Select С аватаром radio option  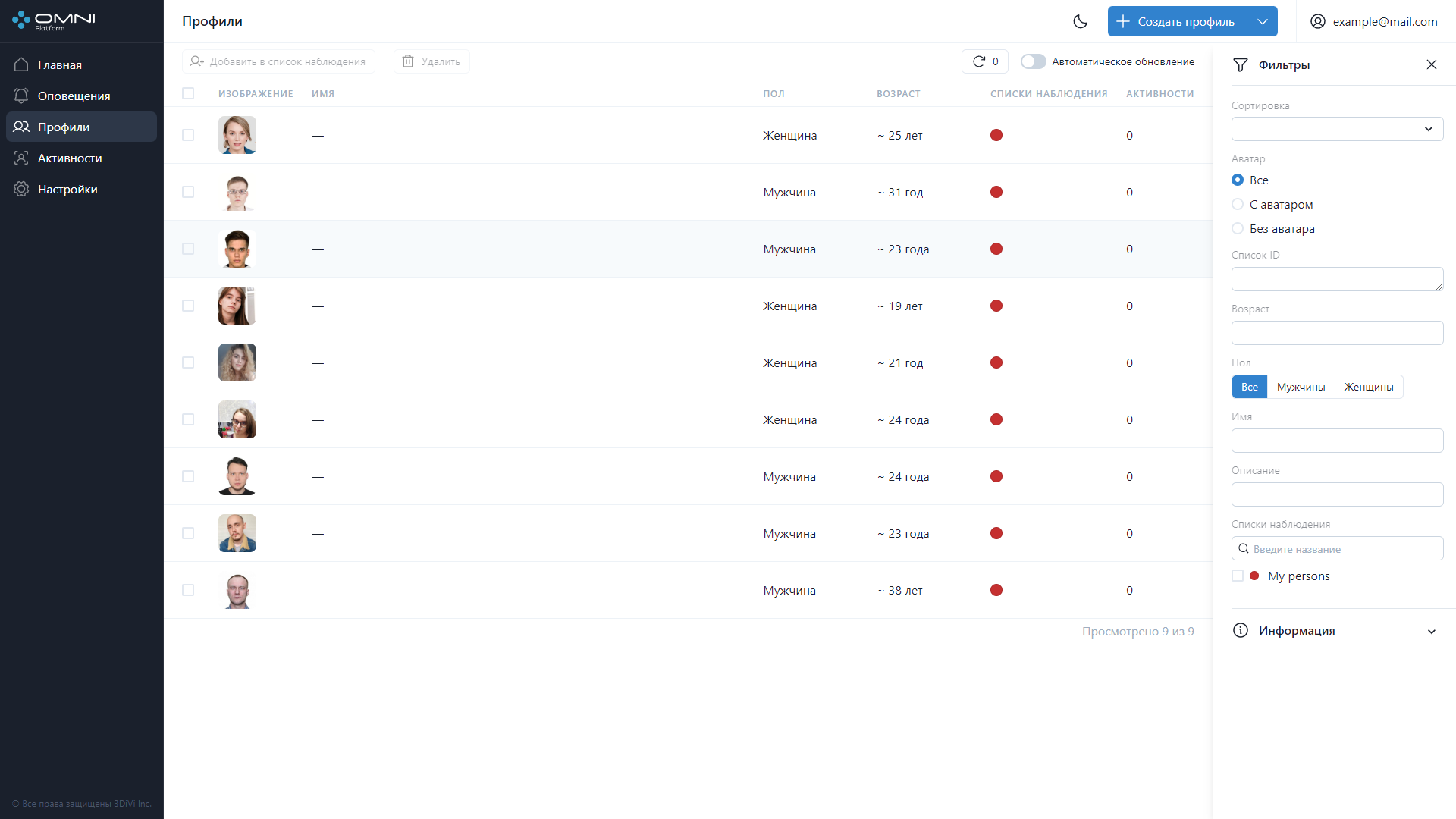1238,204
